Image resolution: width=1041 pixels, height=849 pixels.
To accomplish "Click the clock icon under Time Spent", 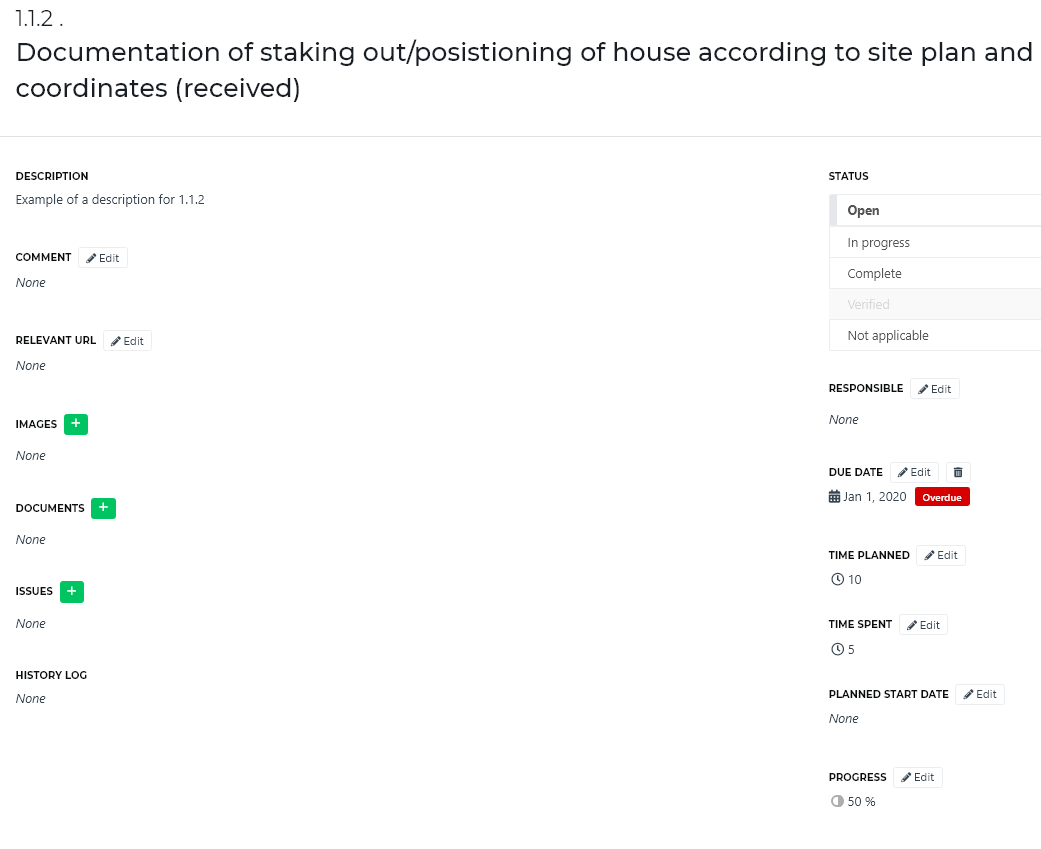I will [x=837, y=649].
